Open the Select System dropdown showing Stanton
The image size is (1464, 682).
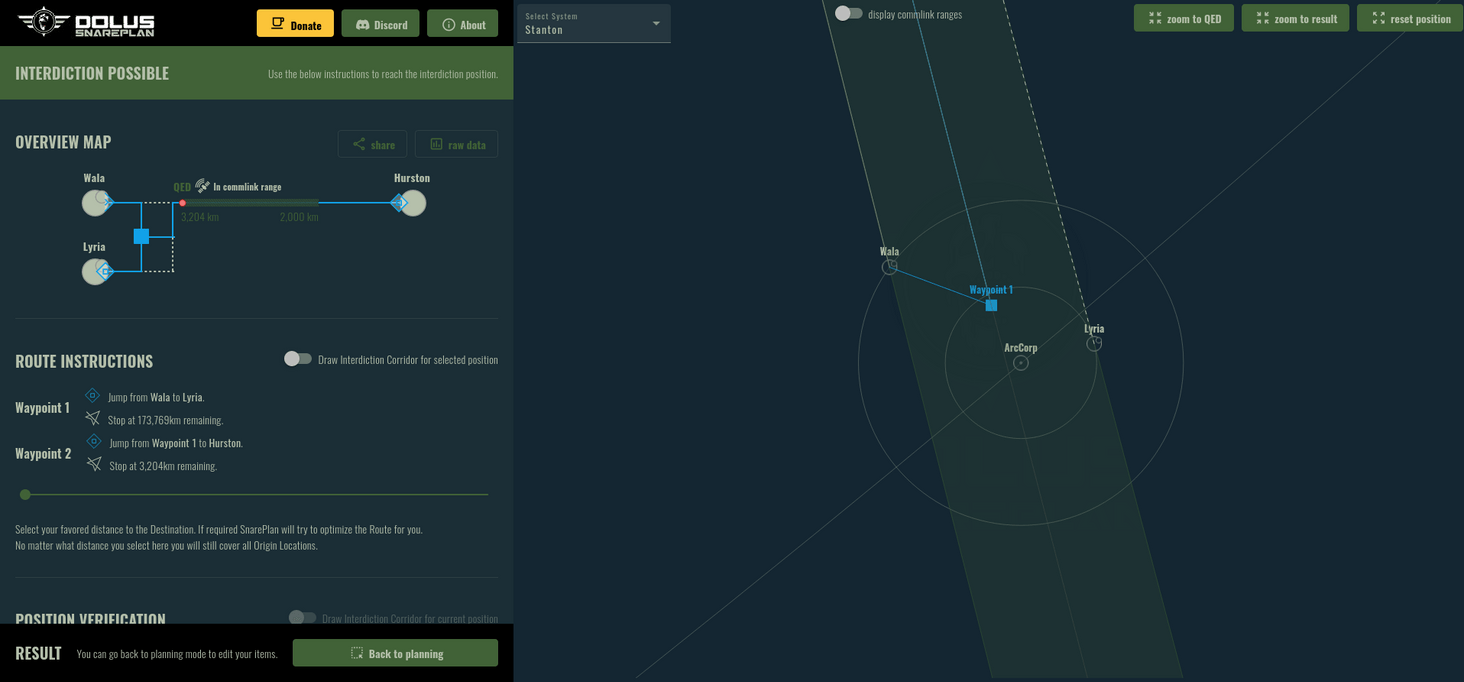(x=592, y=23)
